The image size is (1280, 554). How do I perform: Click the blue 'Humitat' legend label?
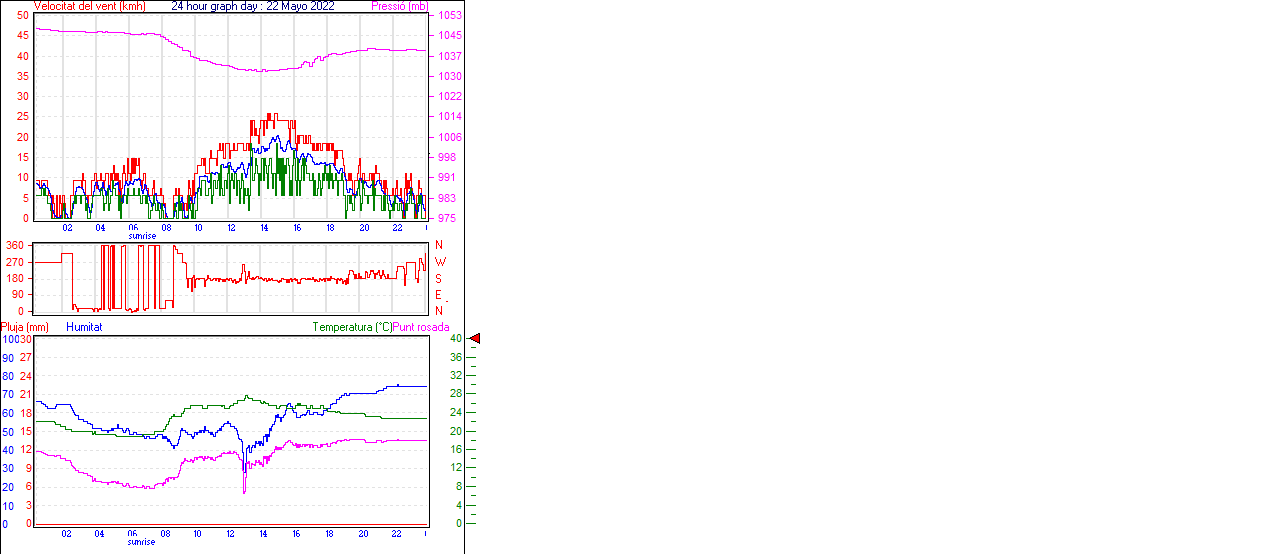tap(84, 327)
